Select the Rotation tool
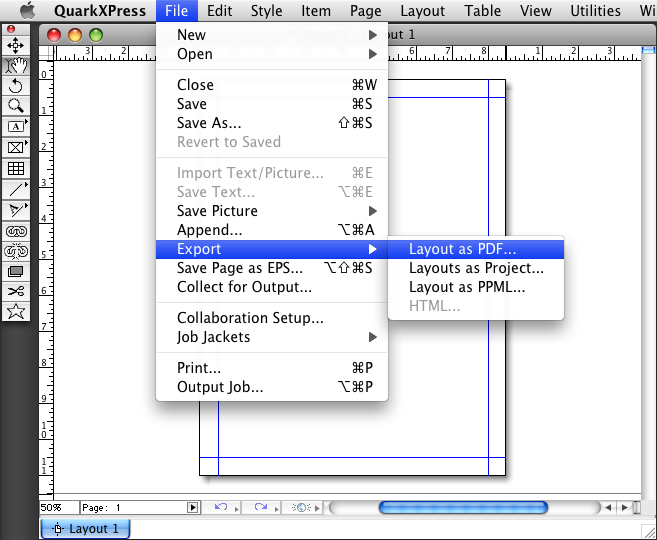Screen dimensions: 657x540 point(16,86)
